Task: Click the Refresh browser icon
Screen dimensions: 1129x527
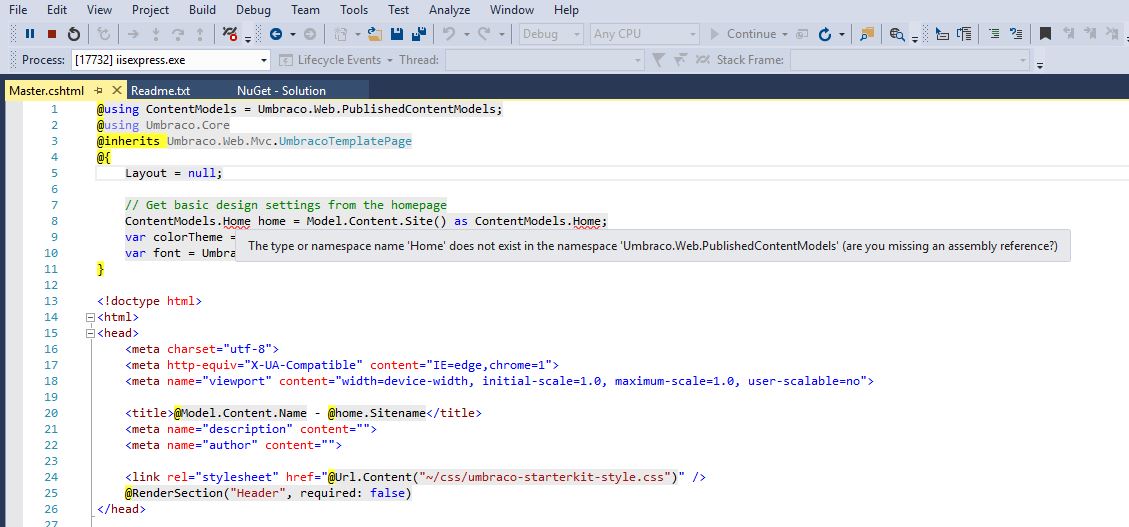Action: [x=825, y=34]
